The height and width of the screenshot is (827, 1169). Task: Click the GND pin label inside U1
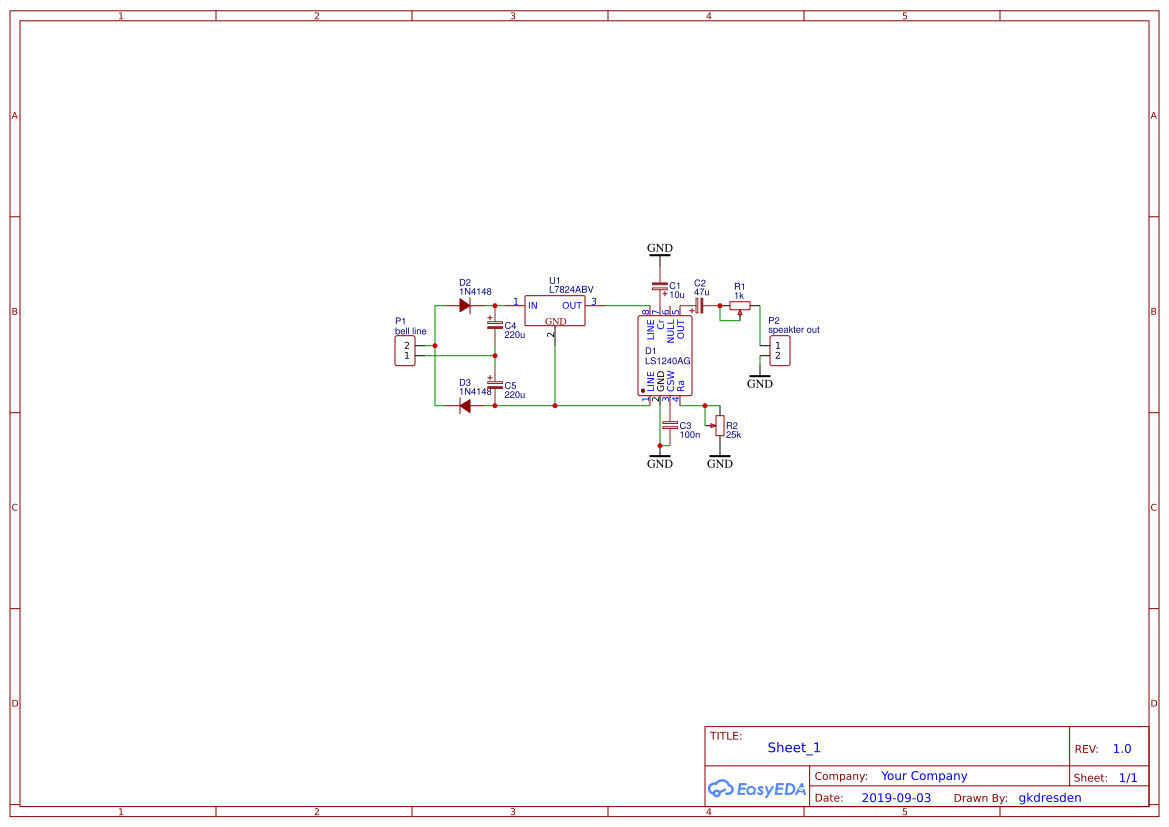tap(555, 321)
